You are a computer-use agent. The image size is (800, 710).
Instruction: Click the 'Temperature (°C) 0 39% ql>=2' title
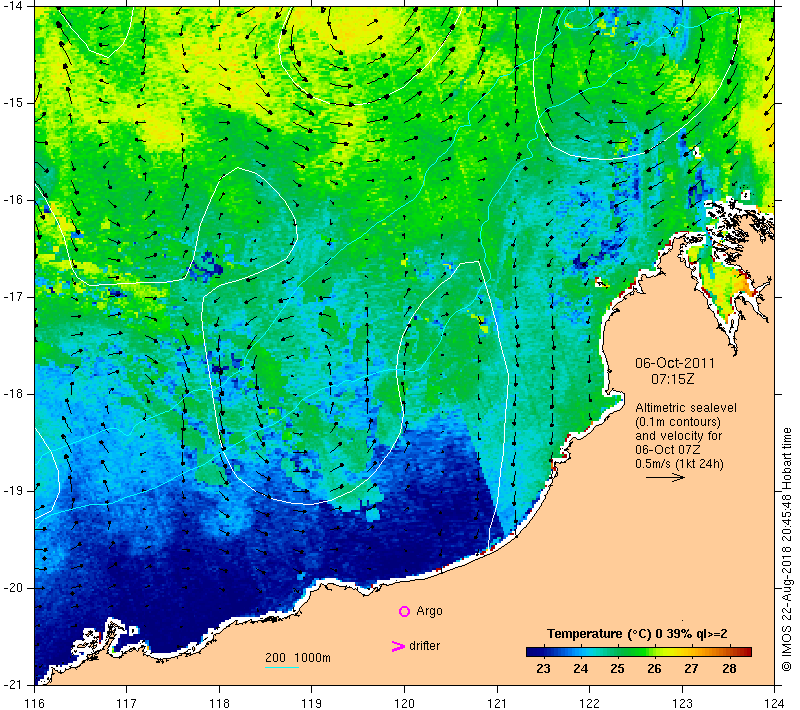pos(637,634)
